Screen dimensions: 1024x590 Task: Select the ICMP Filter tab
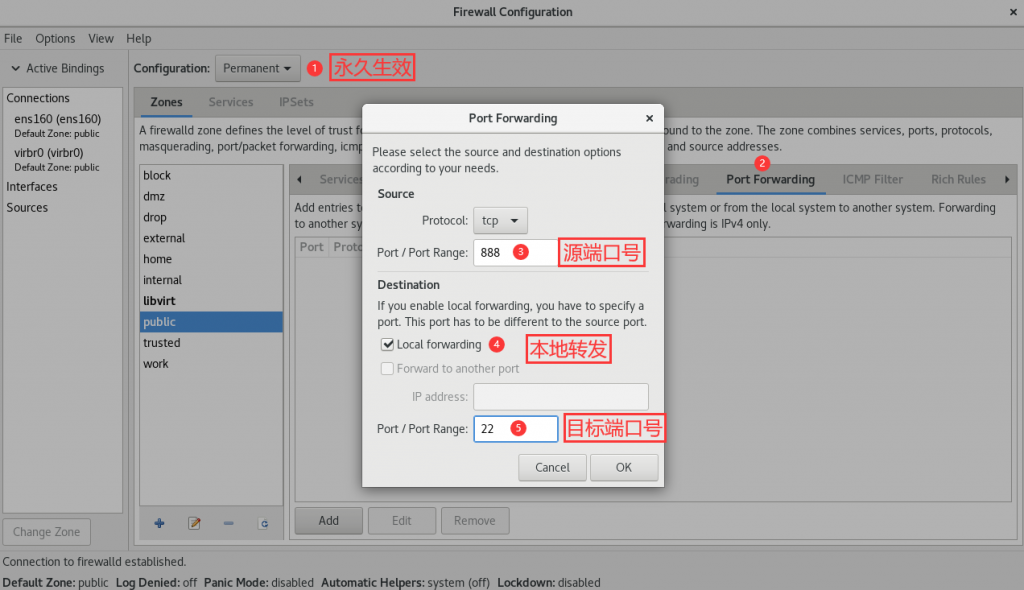click(x=872, y=179)
